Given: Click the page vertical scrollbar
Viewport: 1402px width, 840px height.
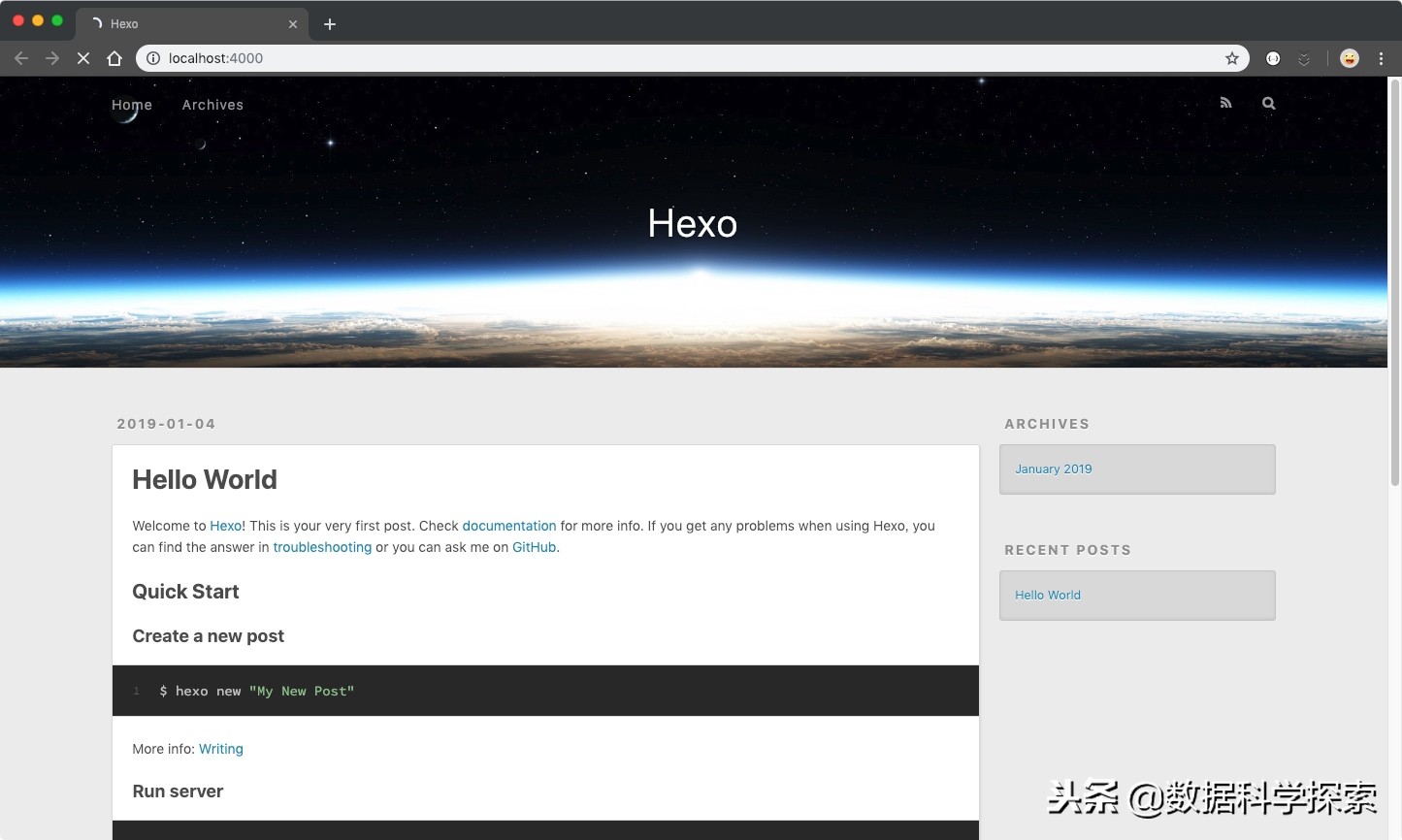Looking at the screenshot, I should pyautogui.click(x=1394, y=281).
